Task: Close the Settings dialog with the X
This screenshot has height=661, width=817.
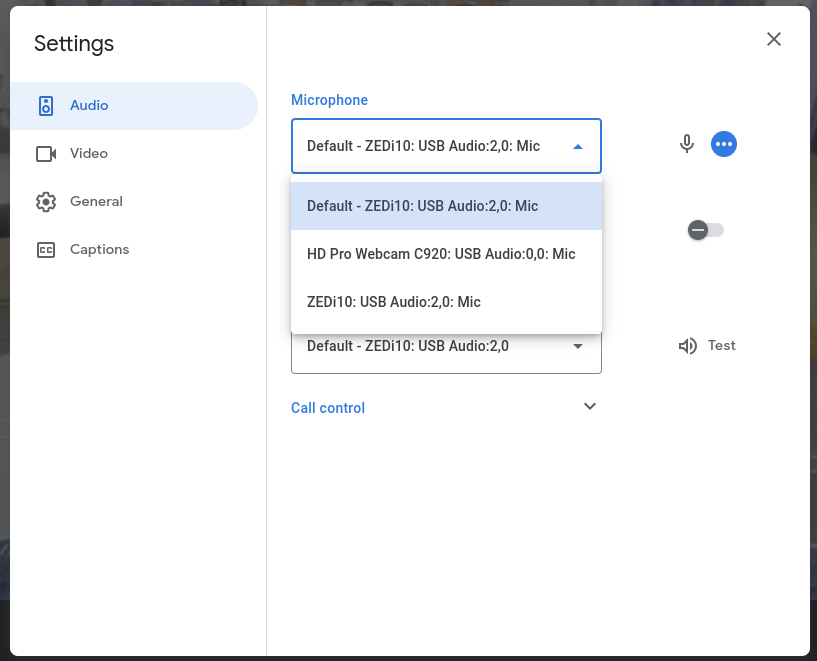Action: pos(773,39)
